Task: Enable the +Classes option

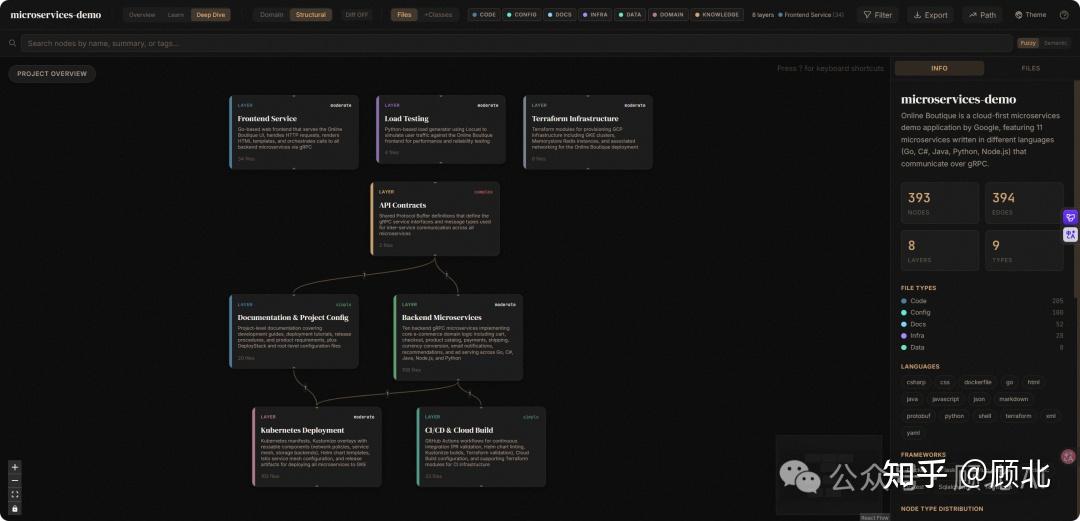Action: click(438, 14)
